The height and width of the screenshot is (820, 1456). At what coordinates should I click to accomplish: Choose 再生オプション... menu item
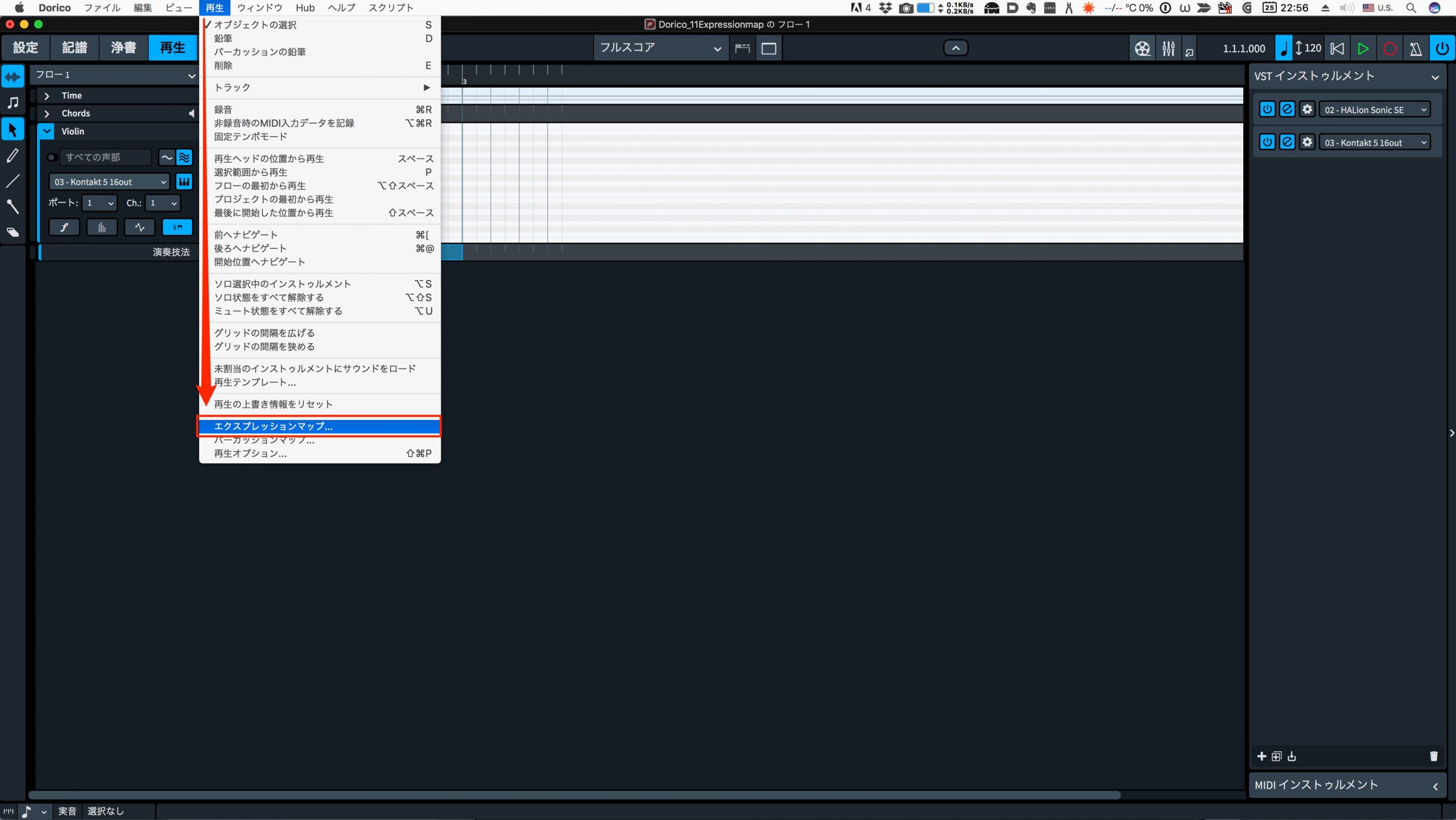pos(320,454)
